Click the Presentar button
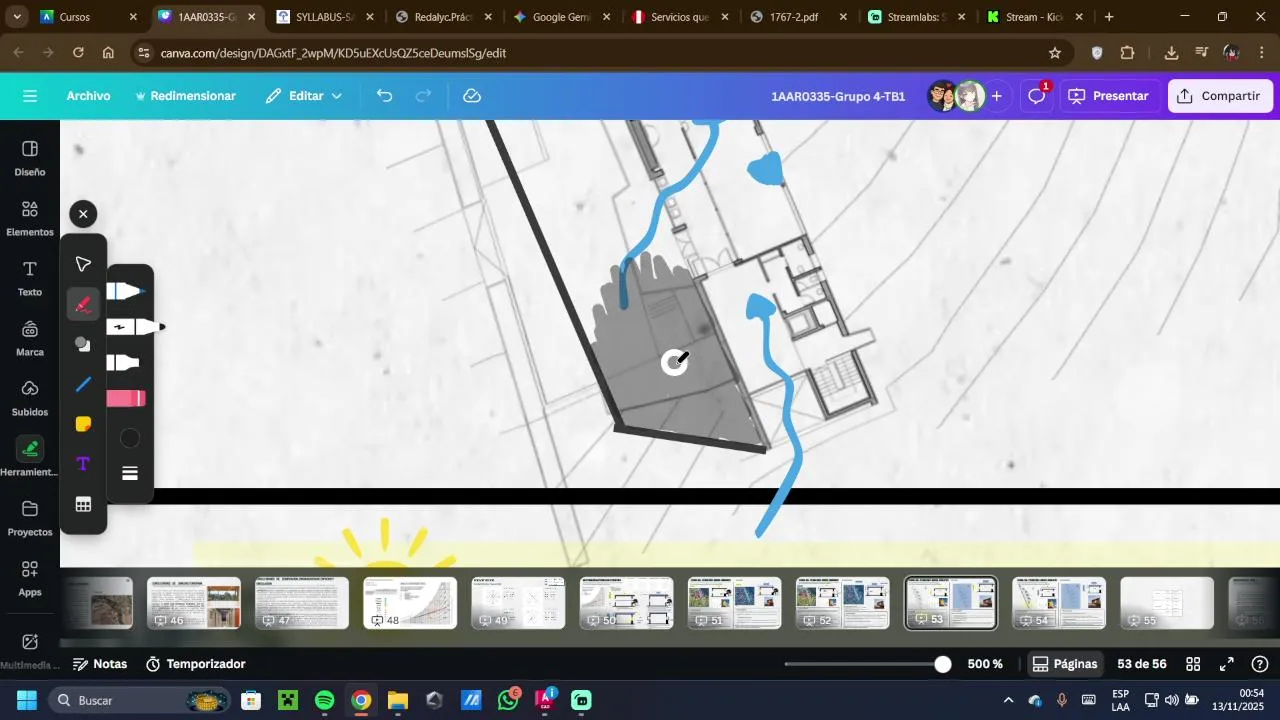 pos(1110,96)
